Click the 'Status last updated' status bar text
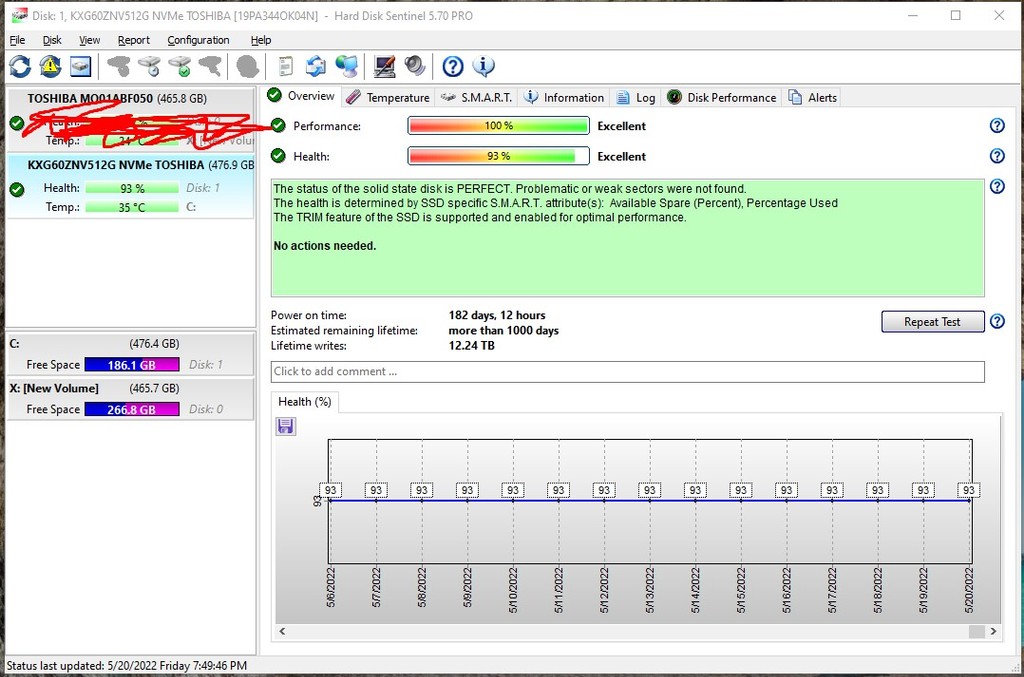The width and height of the screenshot is (1024, 677). [127, 665]
